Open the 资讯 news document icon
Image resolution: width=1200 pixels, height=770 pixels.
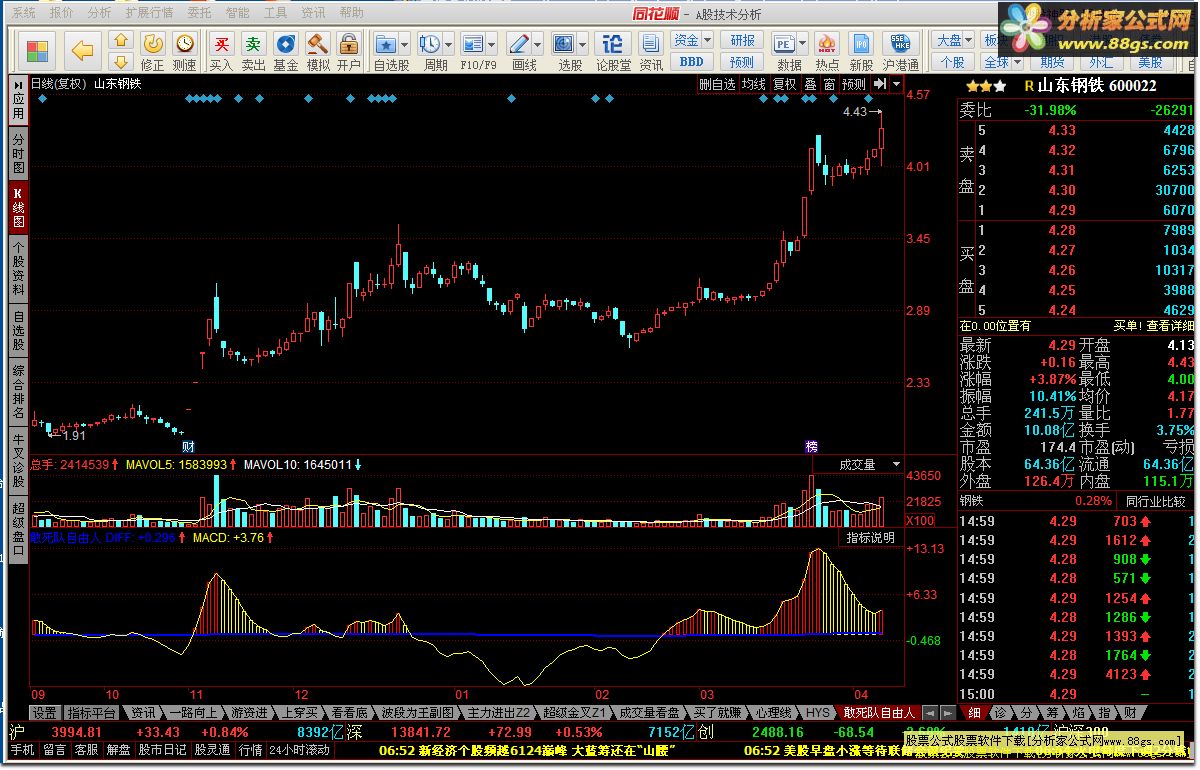(x=651, y=44)
